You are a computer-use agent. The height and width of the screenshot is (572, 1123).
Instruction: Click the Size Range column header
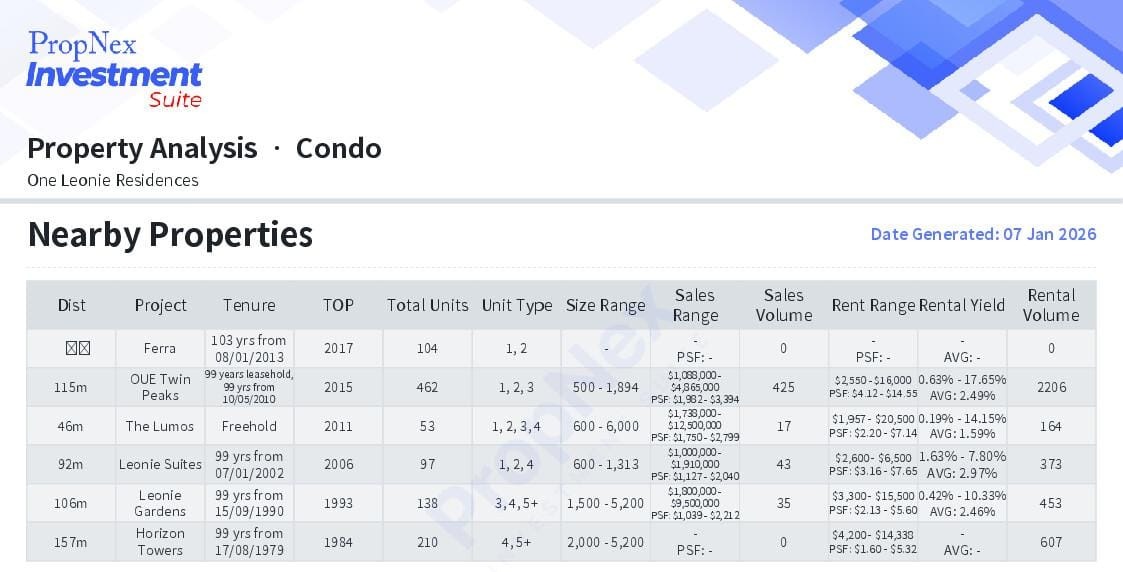pos(605,305)
